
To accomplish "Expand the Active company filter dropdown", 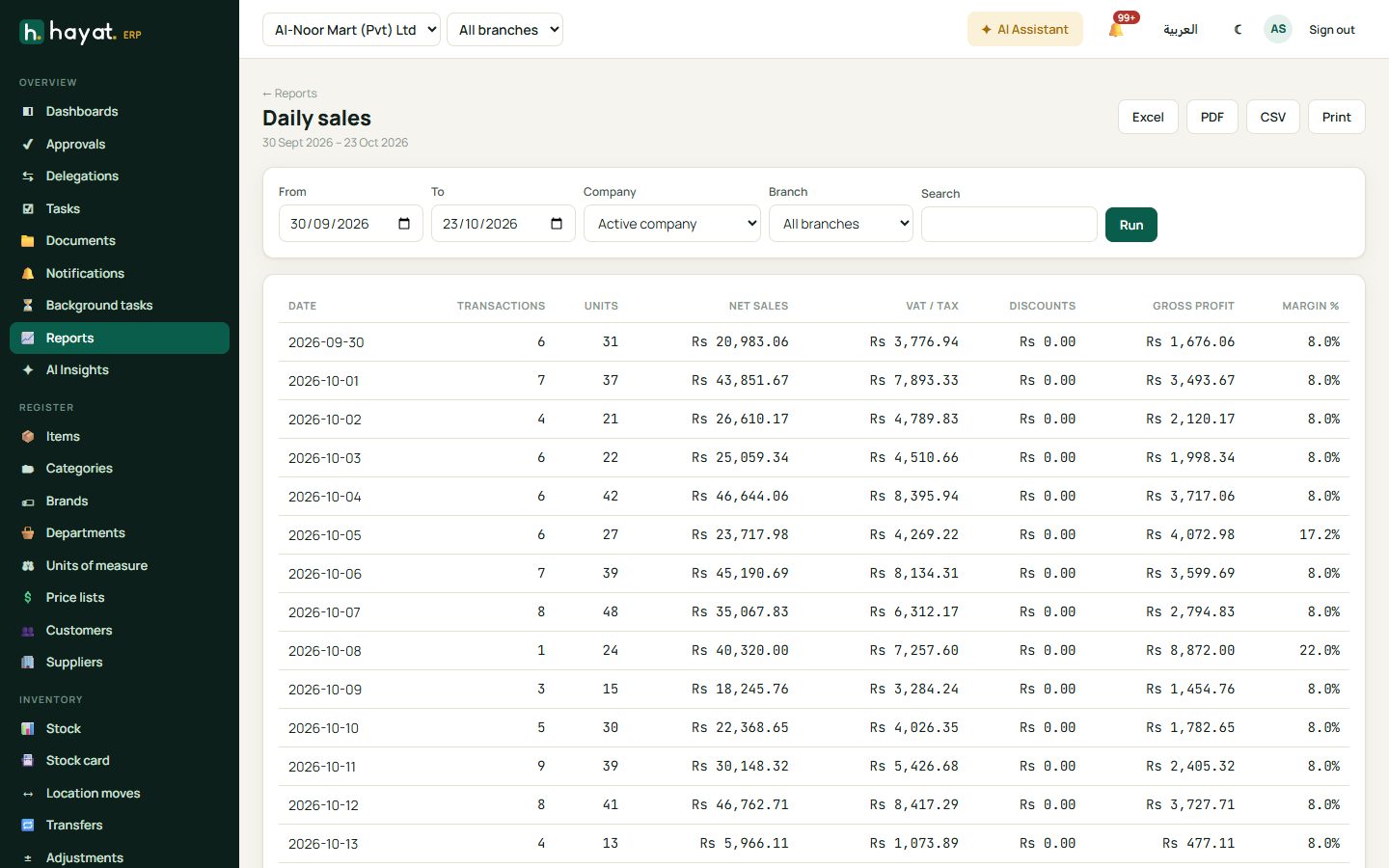I will (x=672, y=224).
